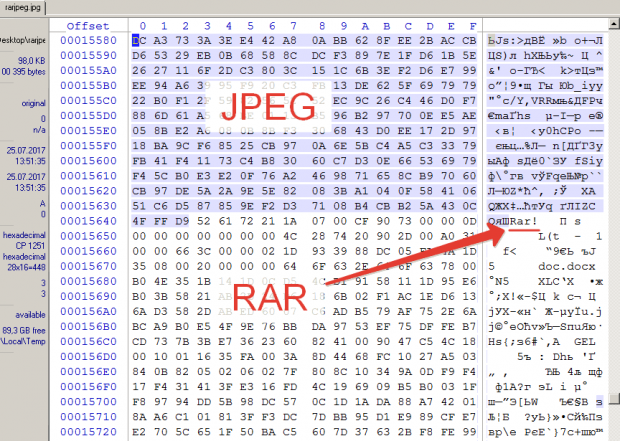Select offset row 00015620
Image resolution: width=620 pixels, height=441 pixels.
(89, 191)
